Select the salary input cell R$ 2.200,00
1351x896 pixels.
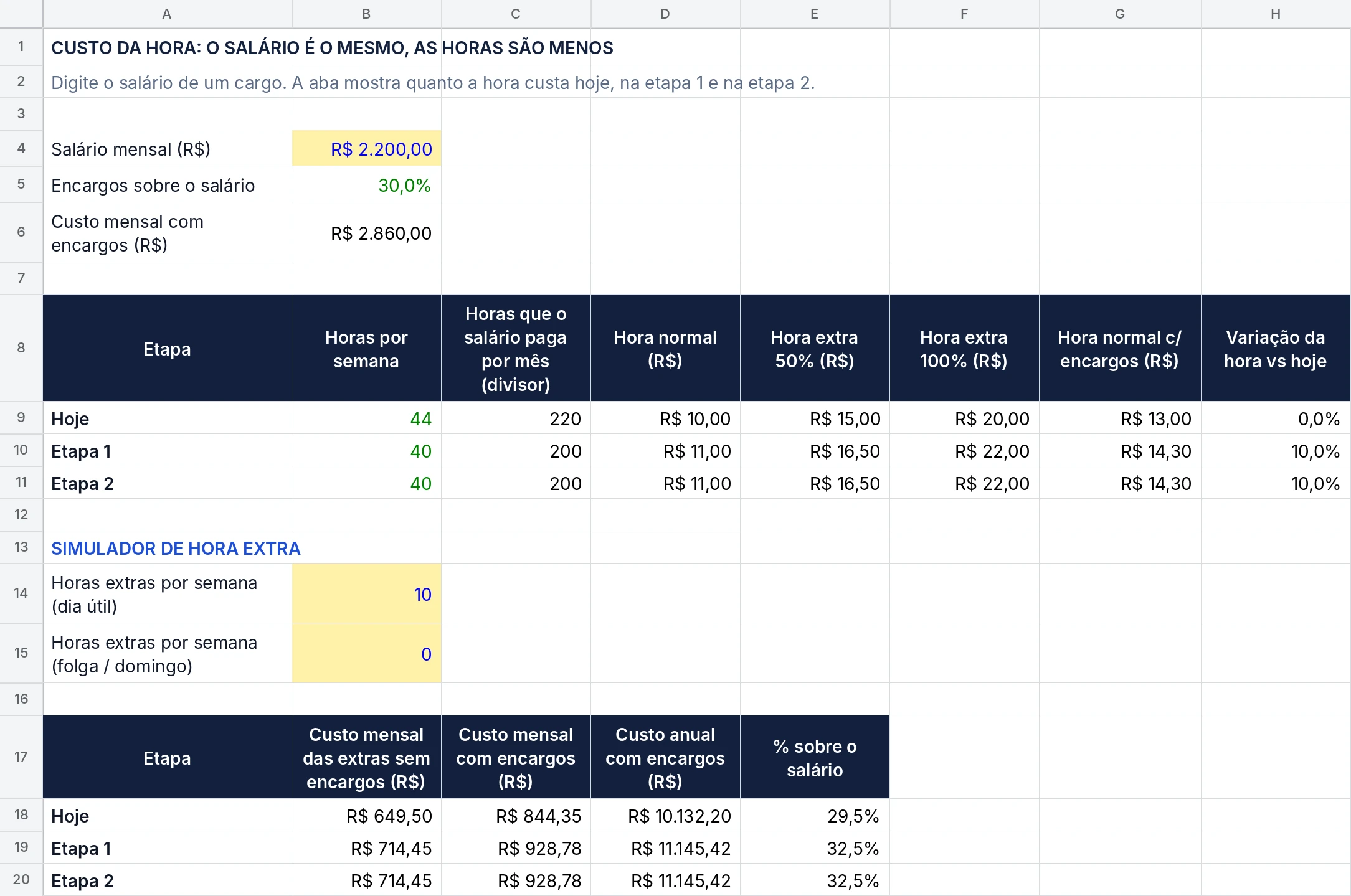(x=366, y=148)
